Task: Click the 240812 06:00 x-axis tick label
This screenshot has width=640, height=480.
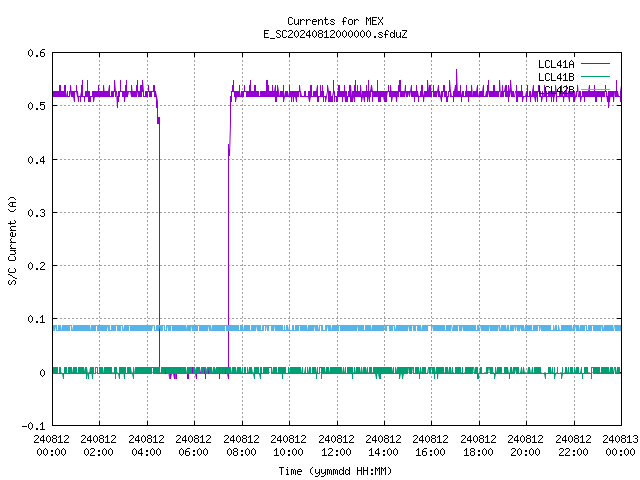Action: point(193,446)
